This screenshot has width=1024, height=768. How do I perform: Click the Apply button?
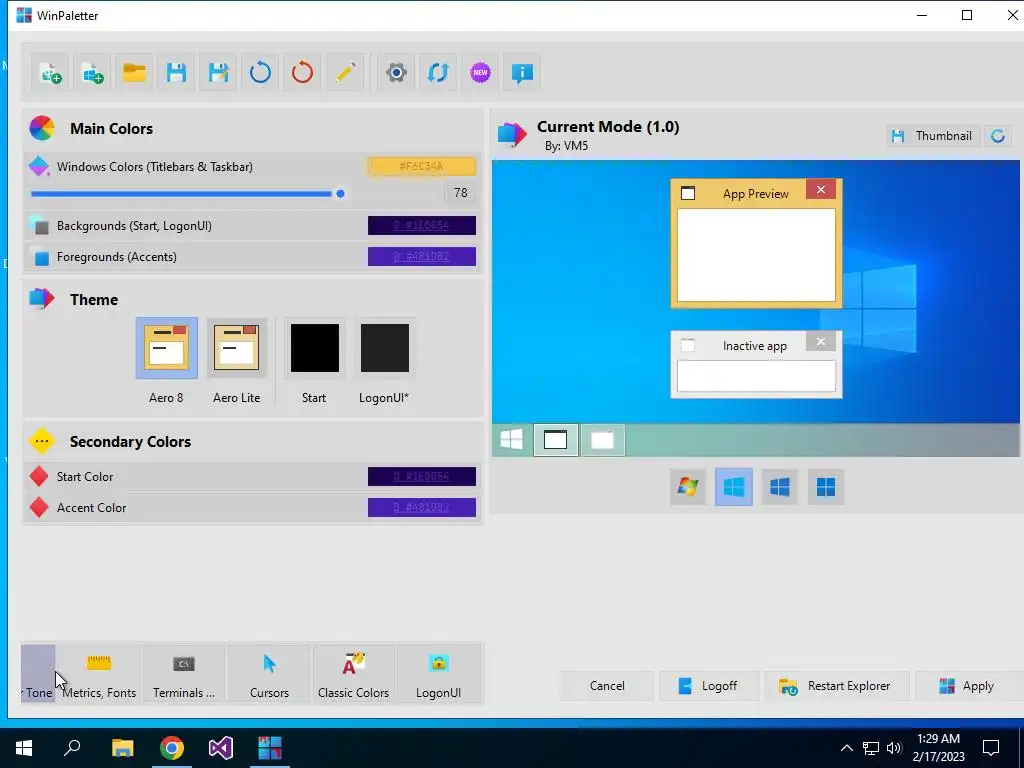pos(969,686)
